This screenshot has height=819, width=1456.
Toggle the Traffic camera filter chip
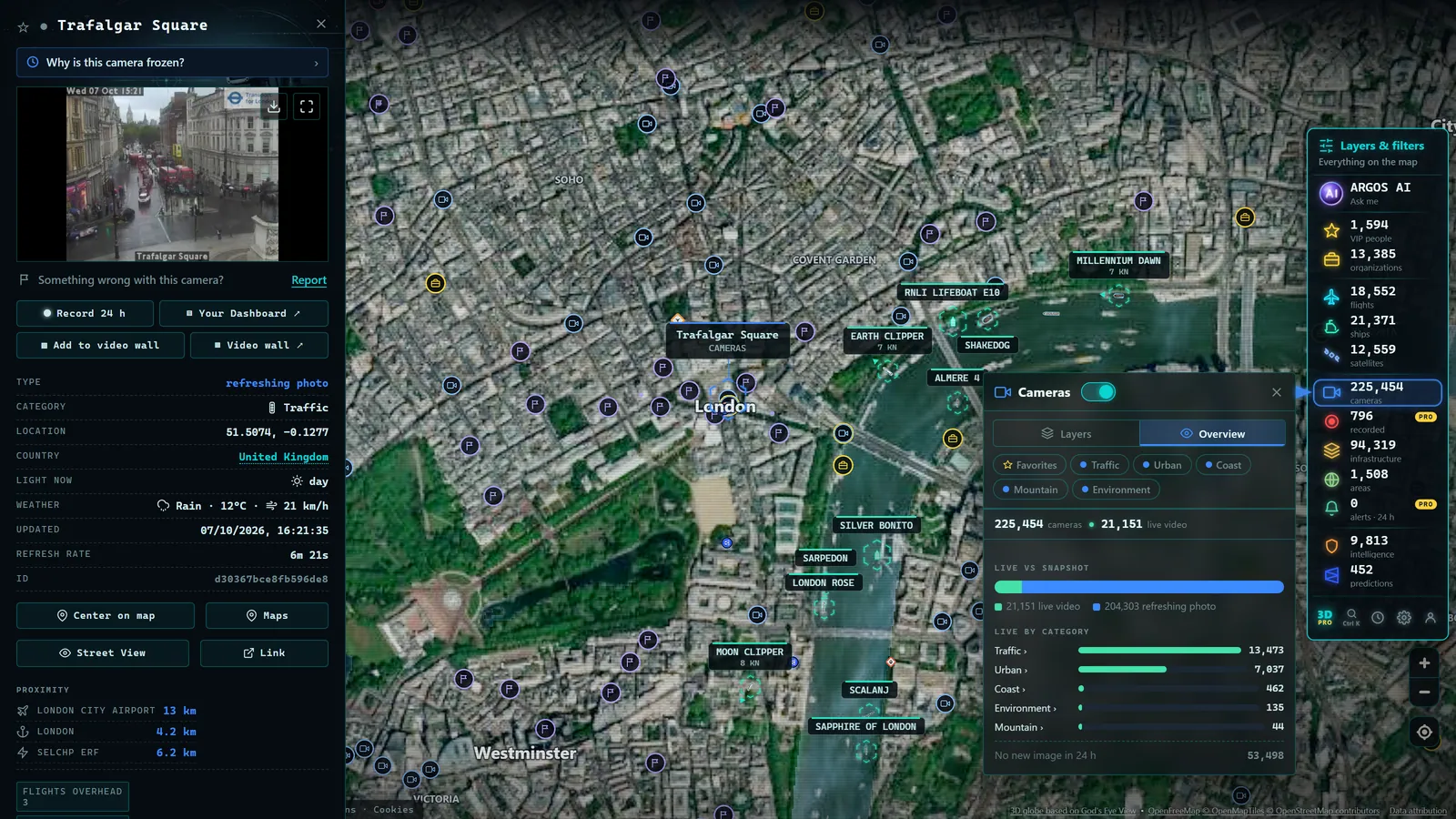1099,465
